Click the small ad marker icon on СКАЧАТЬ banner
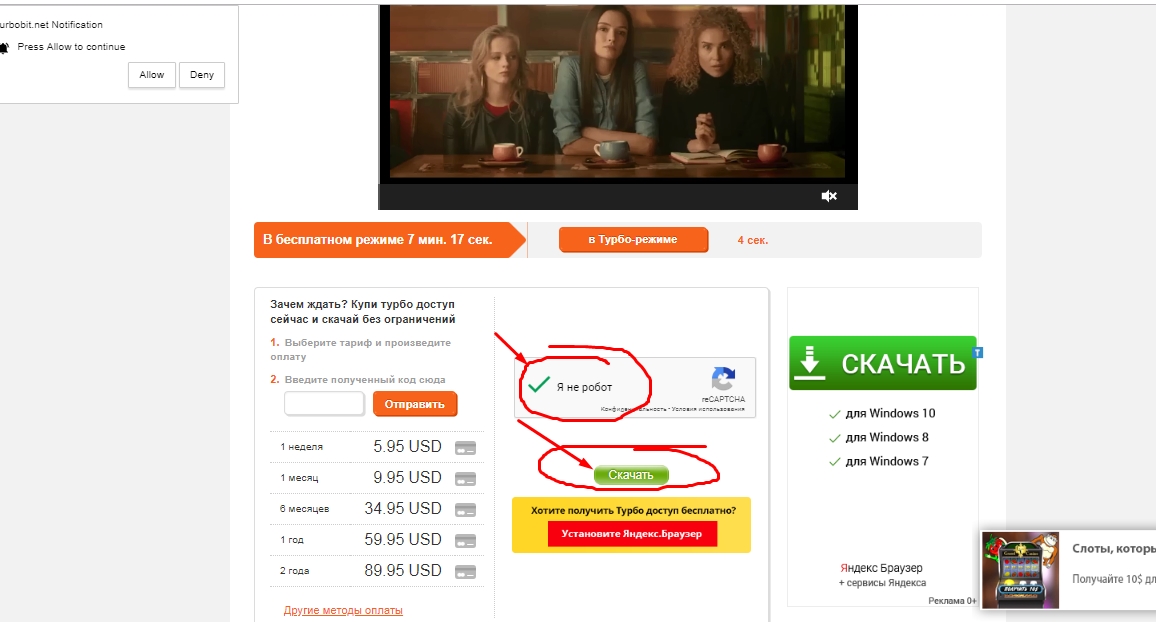Viewport: 1156px width, 622px height. point(978,353)
